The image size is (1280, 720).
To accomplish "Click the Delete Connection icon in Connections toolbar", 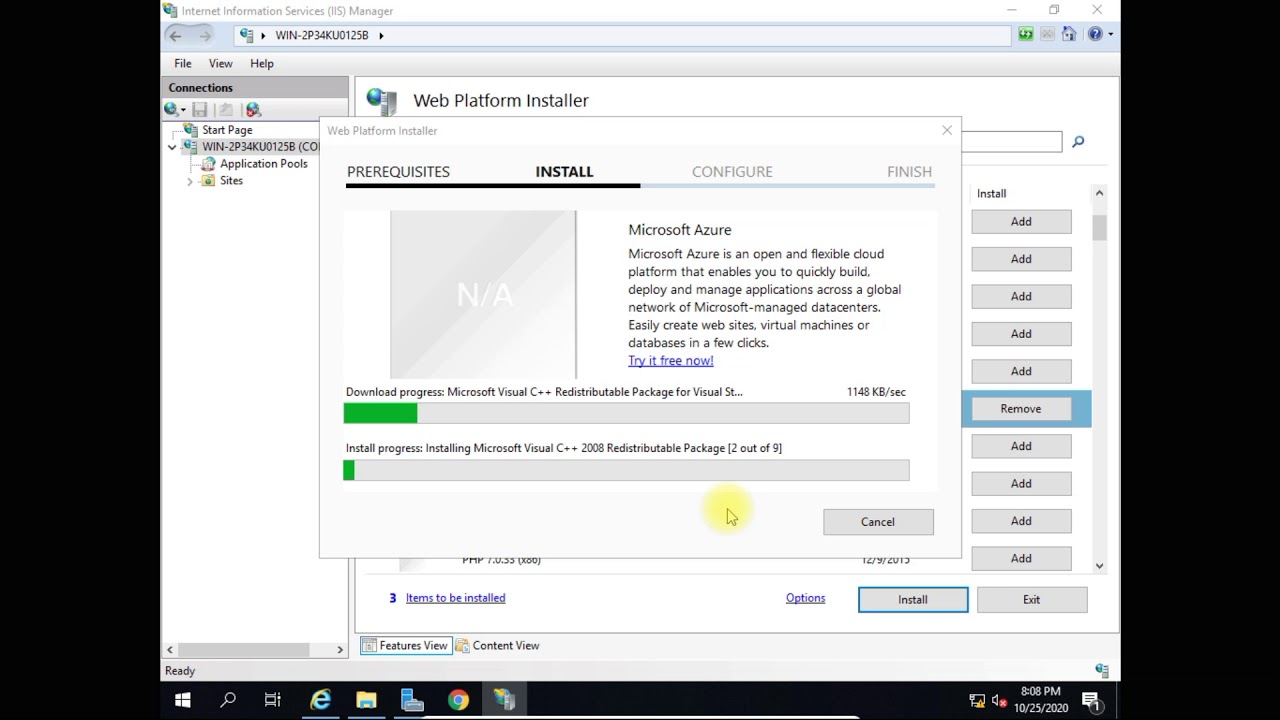I will tap(253, 109).
